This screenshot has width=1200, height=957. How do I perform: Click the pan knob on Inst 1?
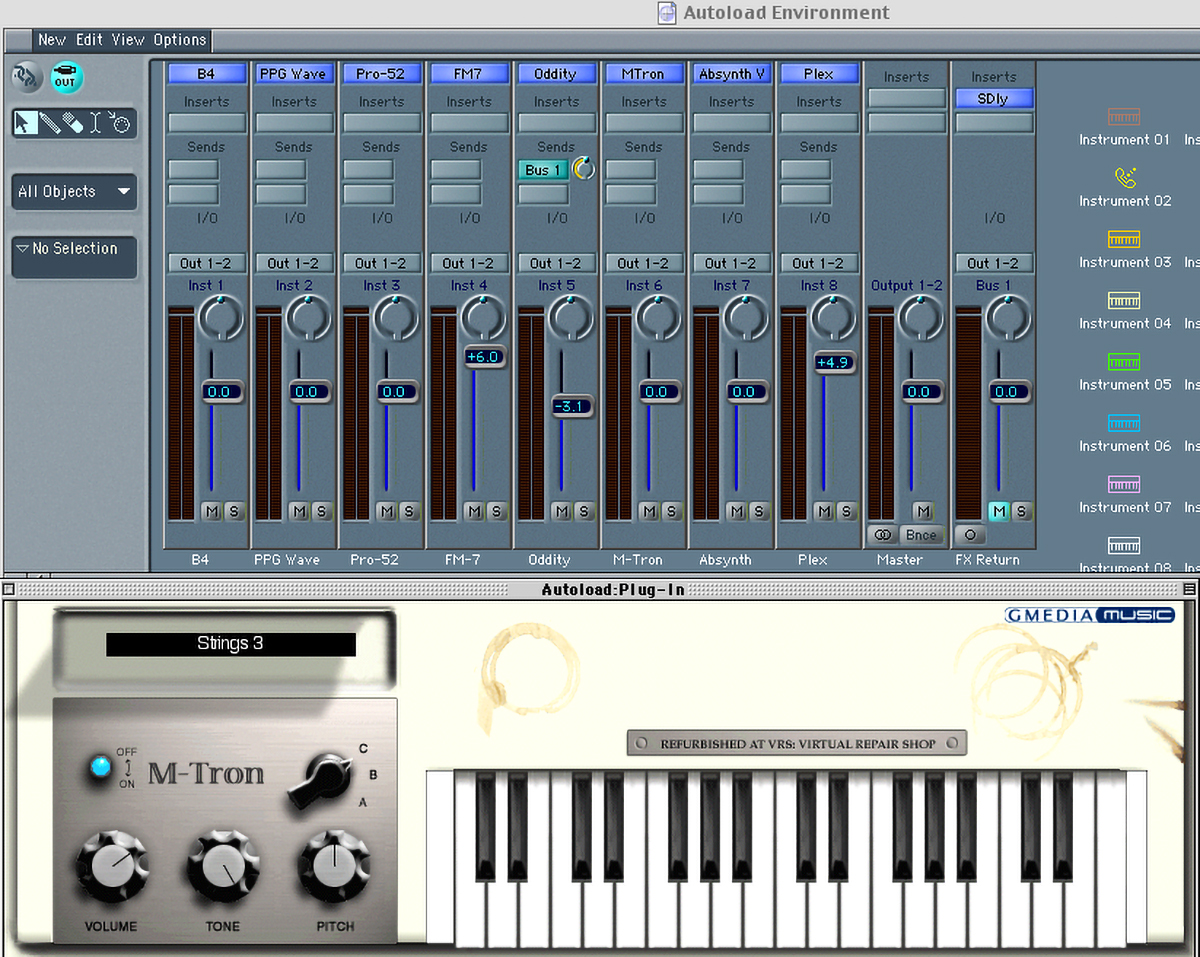[x=221, y=318]
